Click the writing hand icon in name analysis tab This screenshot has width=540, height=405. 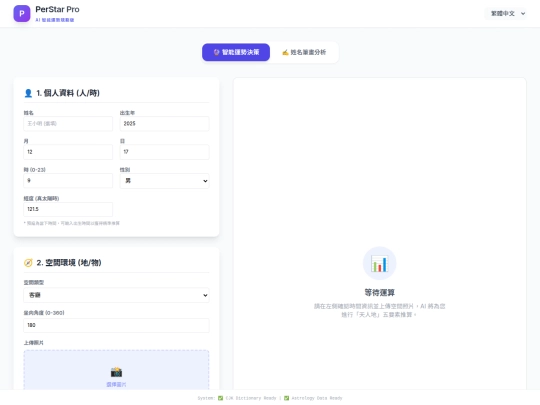pos(285,52)
